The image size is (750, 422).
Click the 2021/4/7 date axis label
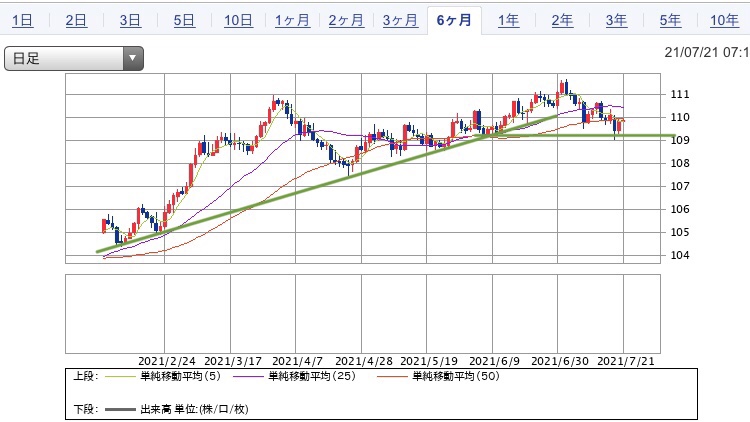(298, 361)
